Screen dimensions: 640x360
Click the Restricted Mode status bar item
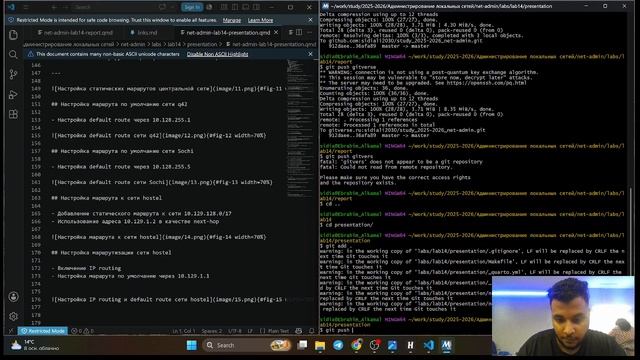(43, 331)
